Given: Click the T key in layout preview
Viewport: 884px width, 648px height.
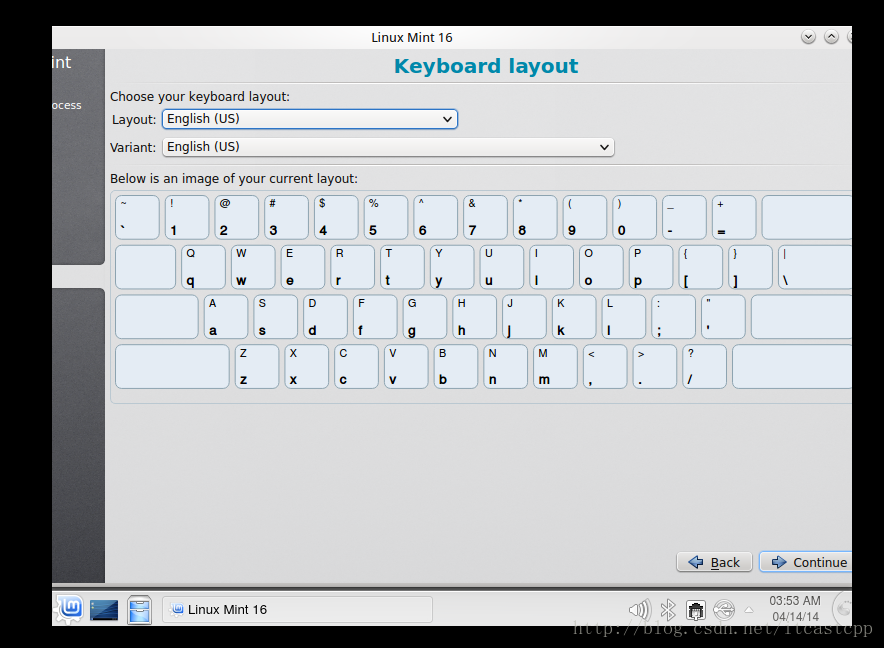Looking at the screenshot, I should click(x=403, y=267).
